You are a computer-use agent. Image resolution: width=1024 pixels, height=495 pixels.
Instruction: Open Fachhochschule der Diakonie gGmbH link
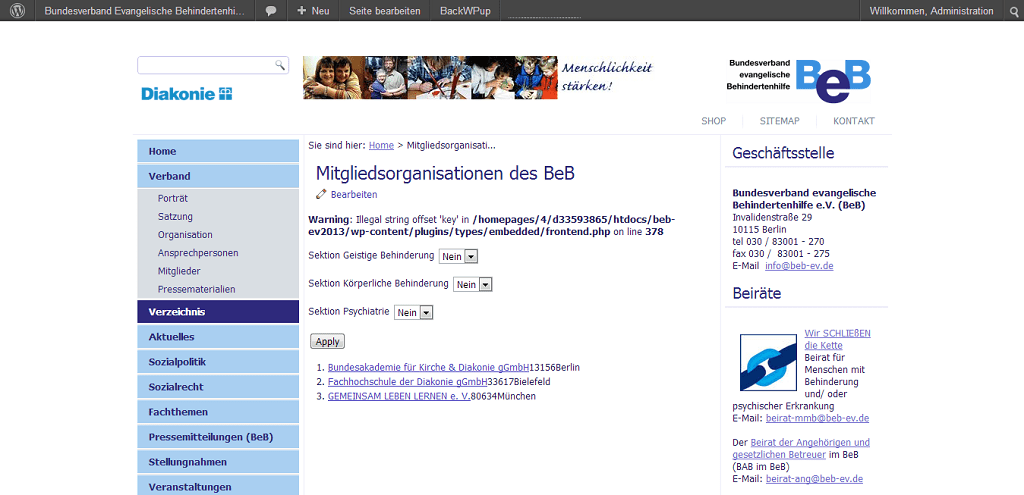pos(408,381)
